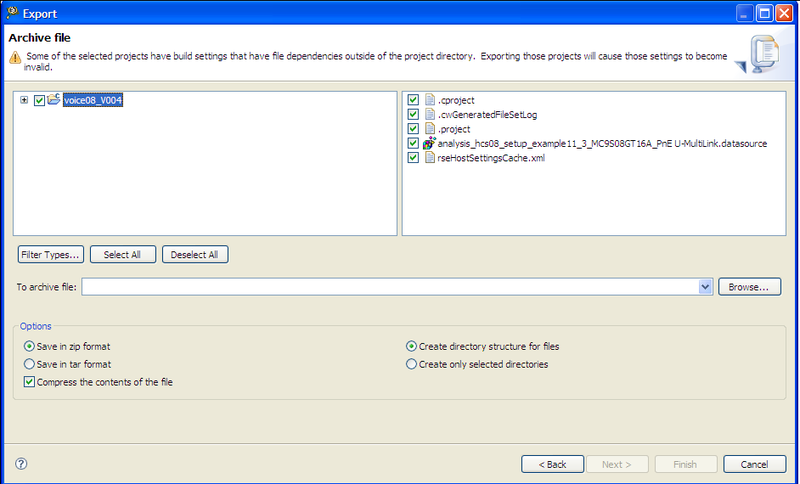Close the Export window

[x=784, y=13]
